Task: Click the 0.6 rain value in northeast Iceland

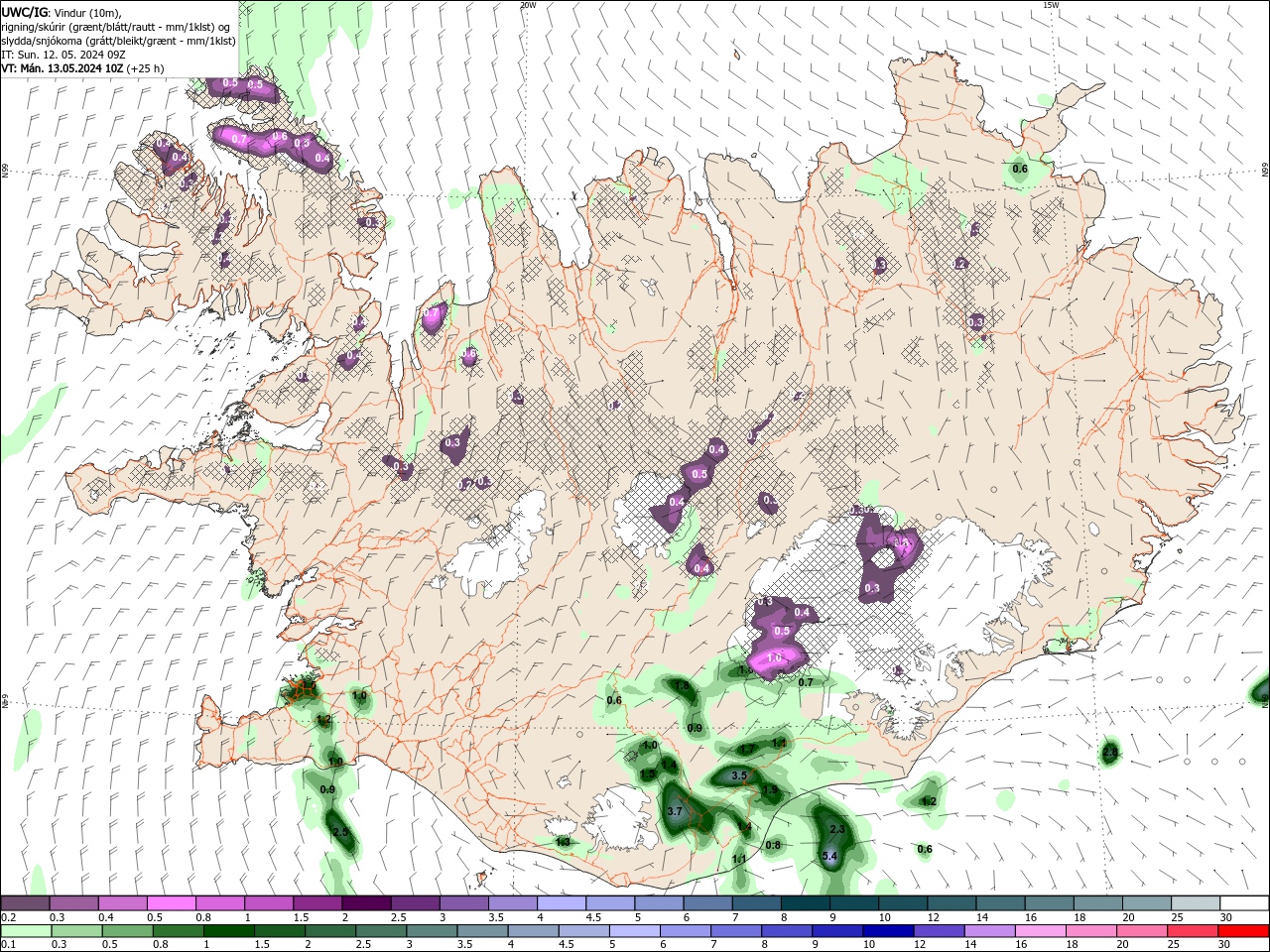Action: [x=1019, y=170]
